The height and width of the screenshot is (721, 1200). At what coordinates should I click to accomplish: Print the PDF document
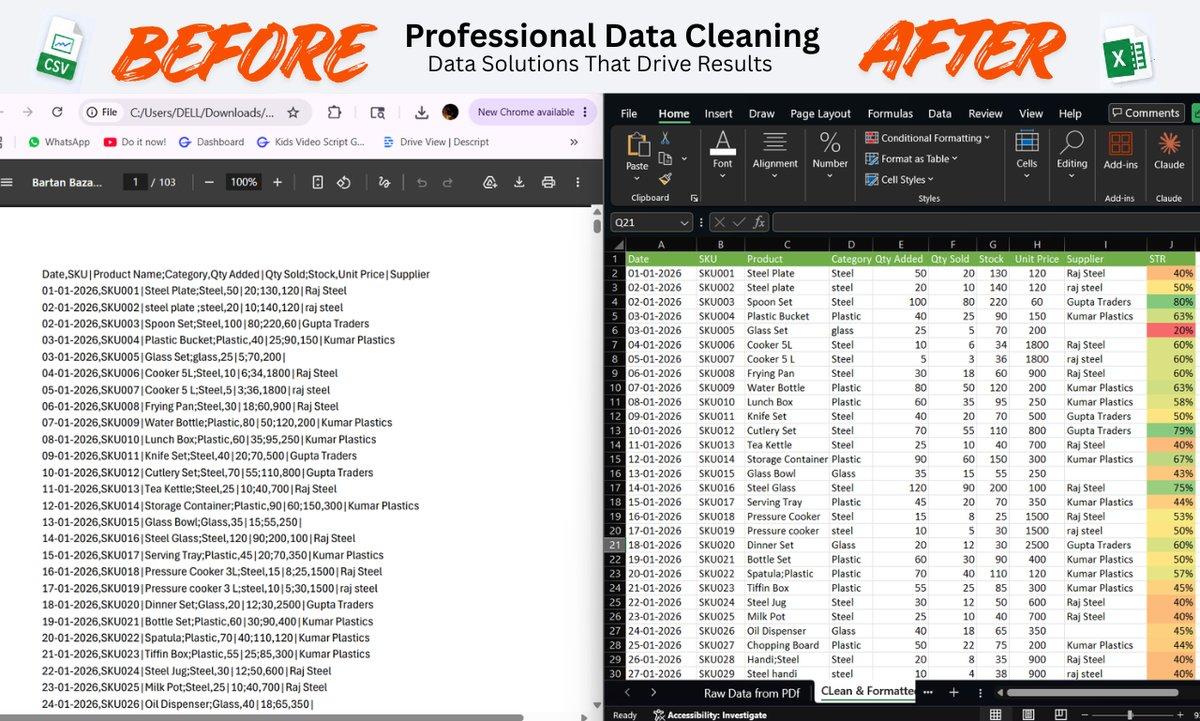coord(548,182)
